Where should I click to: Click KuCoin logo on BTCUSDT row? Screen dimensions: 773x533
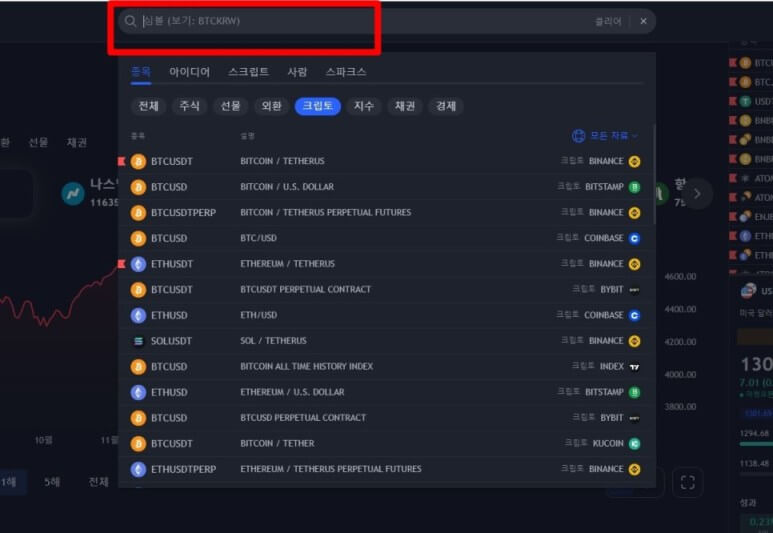(635, 443)
